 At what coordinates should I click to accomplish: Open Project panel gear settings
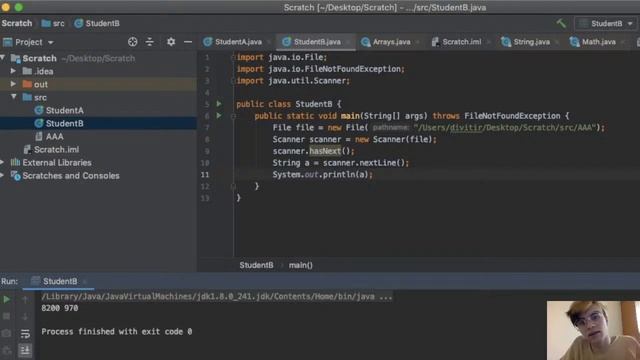(171, 42)
